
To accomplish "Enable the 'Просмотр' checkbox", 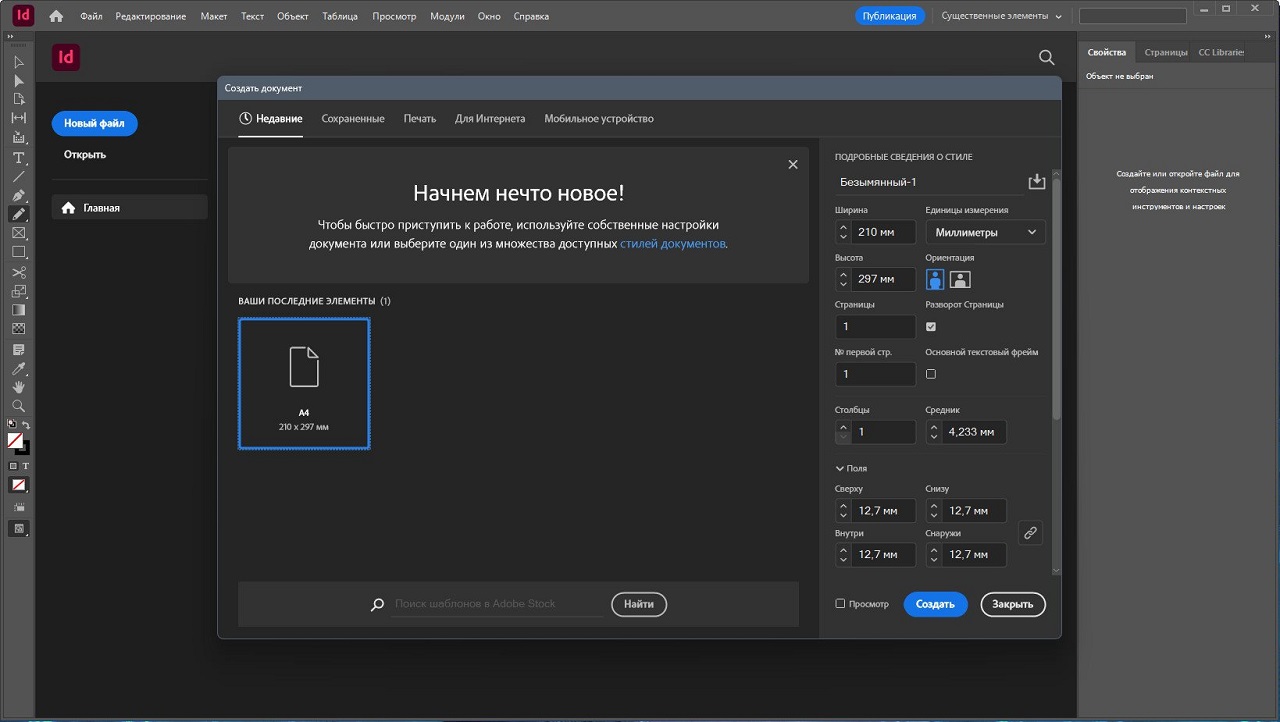I will tap(840, 604).
